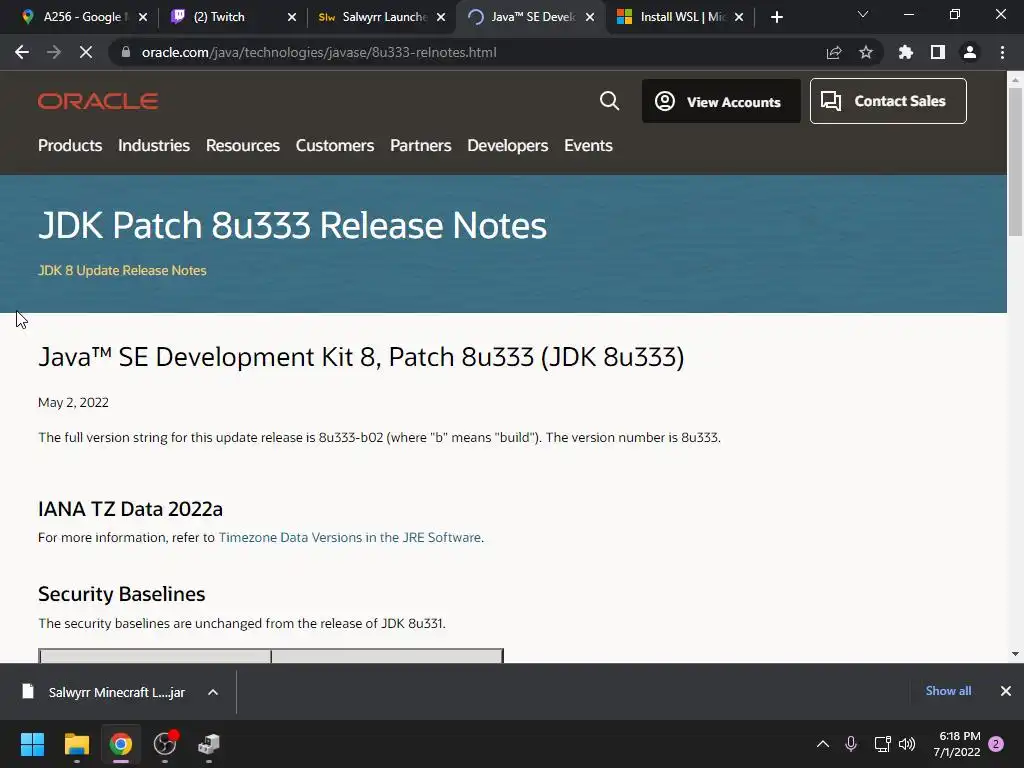The image size is (1024, 768).
Task: Click the browser forward arrow
Action: pos(54,52)
